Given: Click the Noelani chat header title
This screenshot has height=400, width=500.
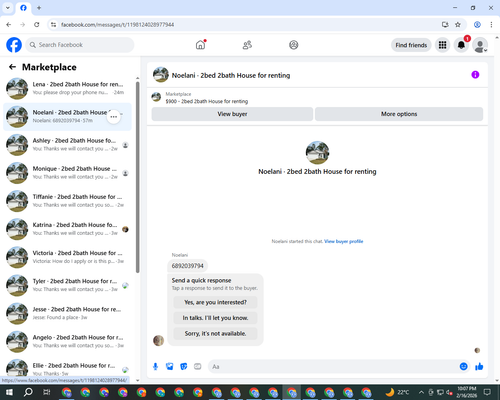Looking at the screenshot, I should click(231, 75).
